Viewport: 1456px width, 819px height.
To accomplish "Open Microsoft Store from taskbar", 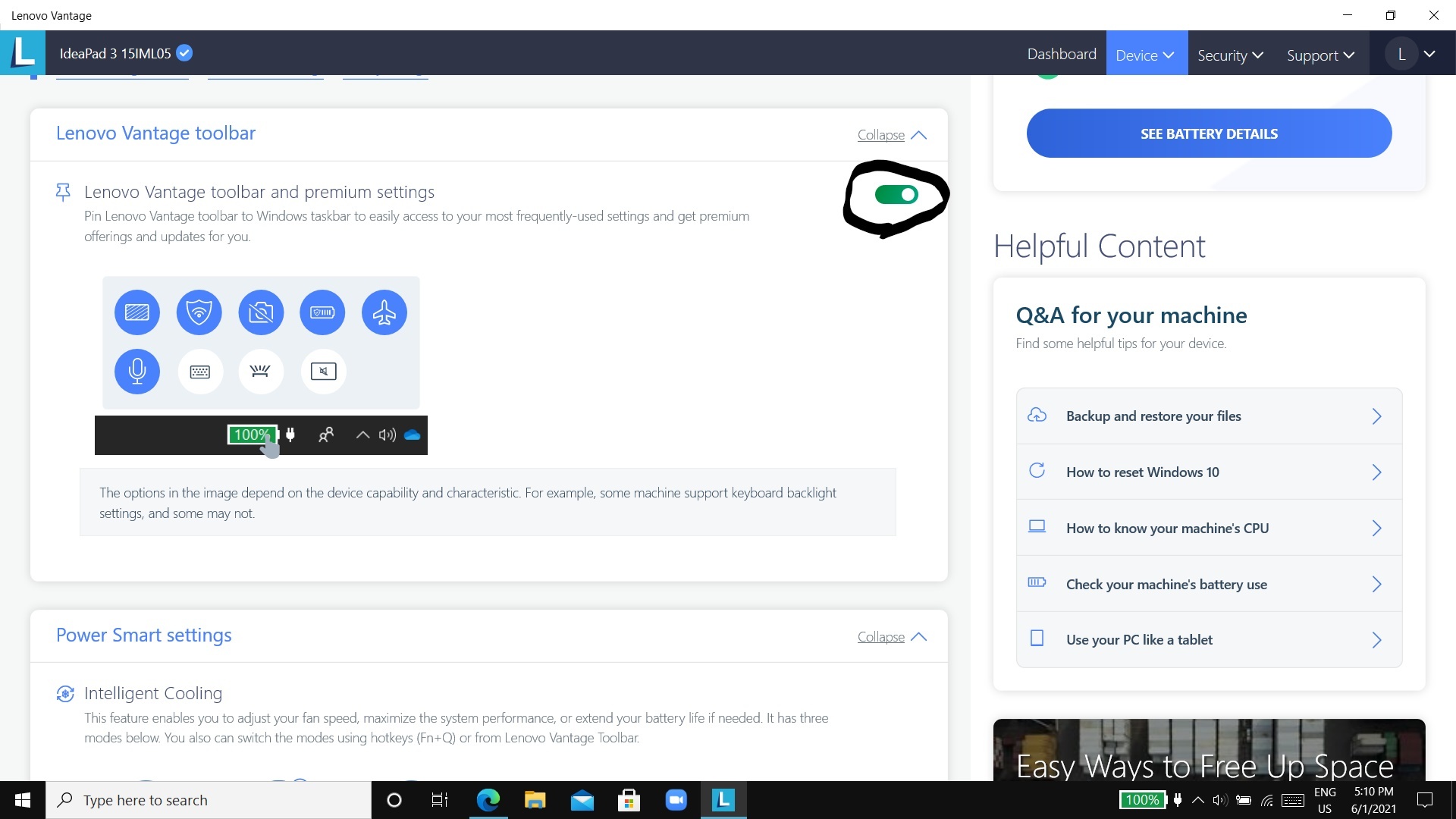I will click(629, 800).
